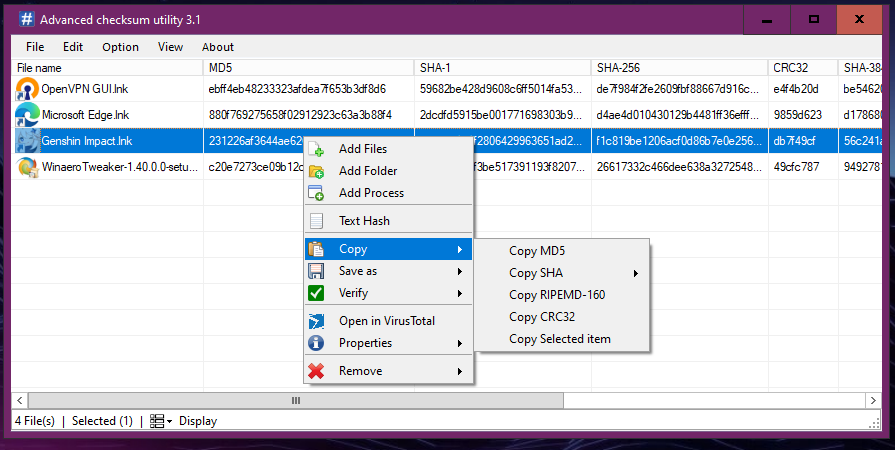The image size is (895, 450).
Task: Click the horizontal scrollbar thumb
Action: pos(295,400)
